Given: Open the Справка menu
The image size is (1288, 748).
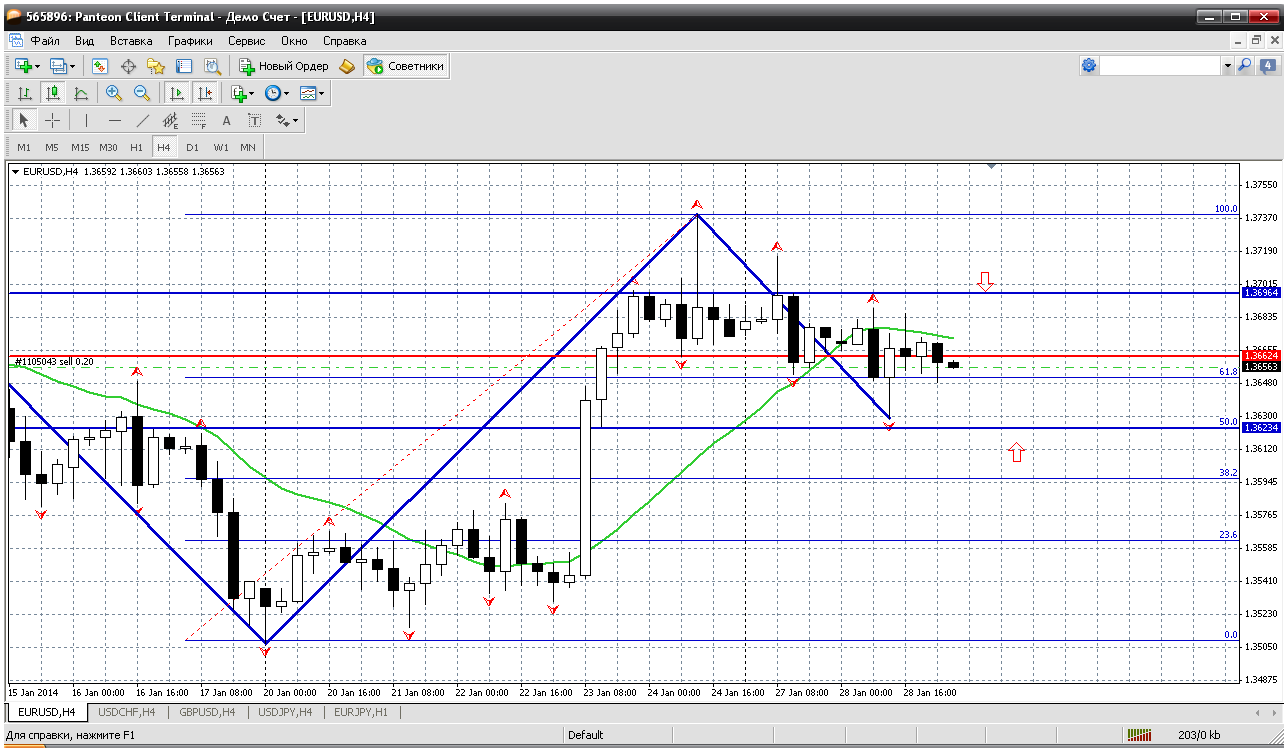Looking at the screenshot, I should [344, 41].
